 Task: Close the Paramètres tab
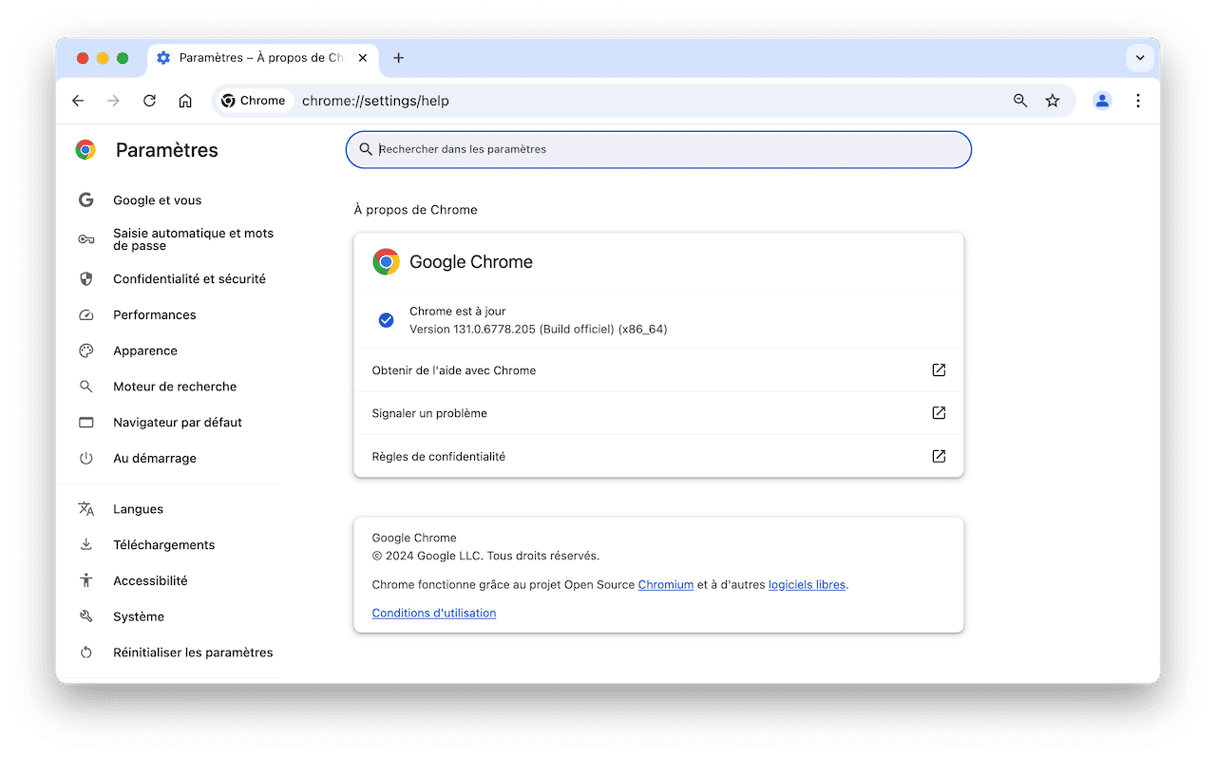(x=363, y=58)
